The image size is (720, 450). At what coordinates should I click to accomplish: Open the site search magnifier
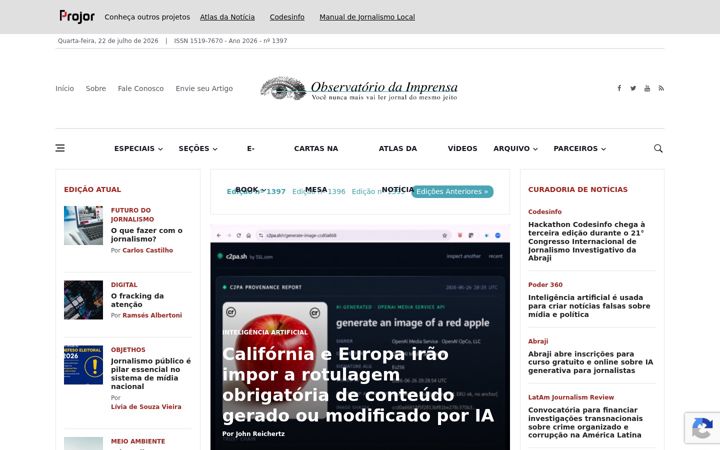pos(658,148)
